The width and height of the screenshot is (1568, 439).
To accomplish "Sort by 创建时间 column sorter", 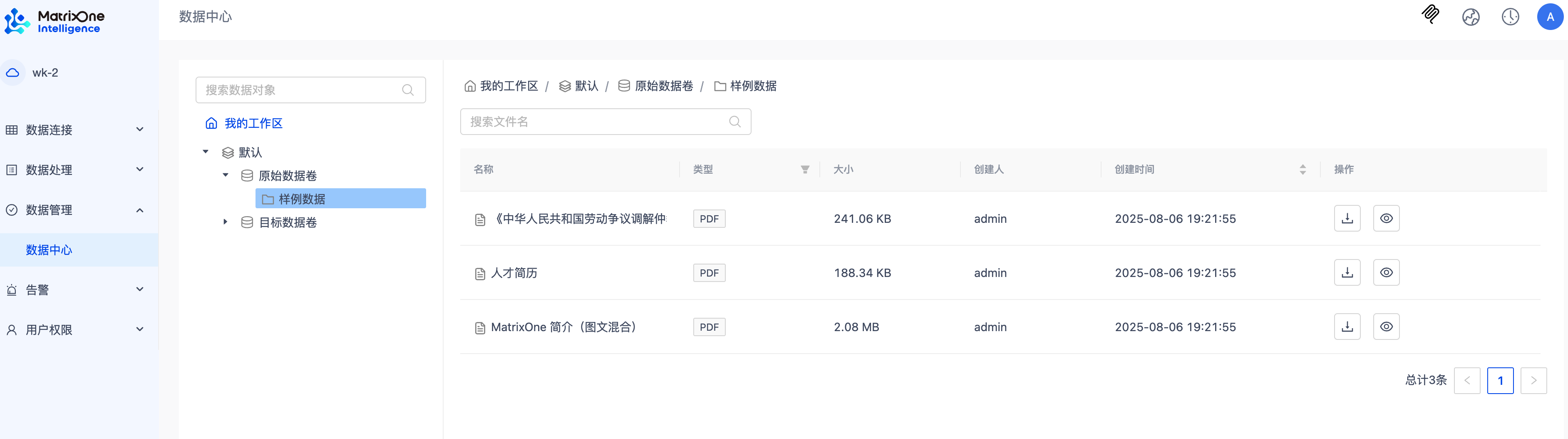I will [x=1302, y=170].
